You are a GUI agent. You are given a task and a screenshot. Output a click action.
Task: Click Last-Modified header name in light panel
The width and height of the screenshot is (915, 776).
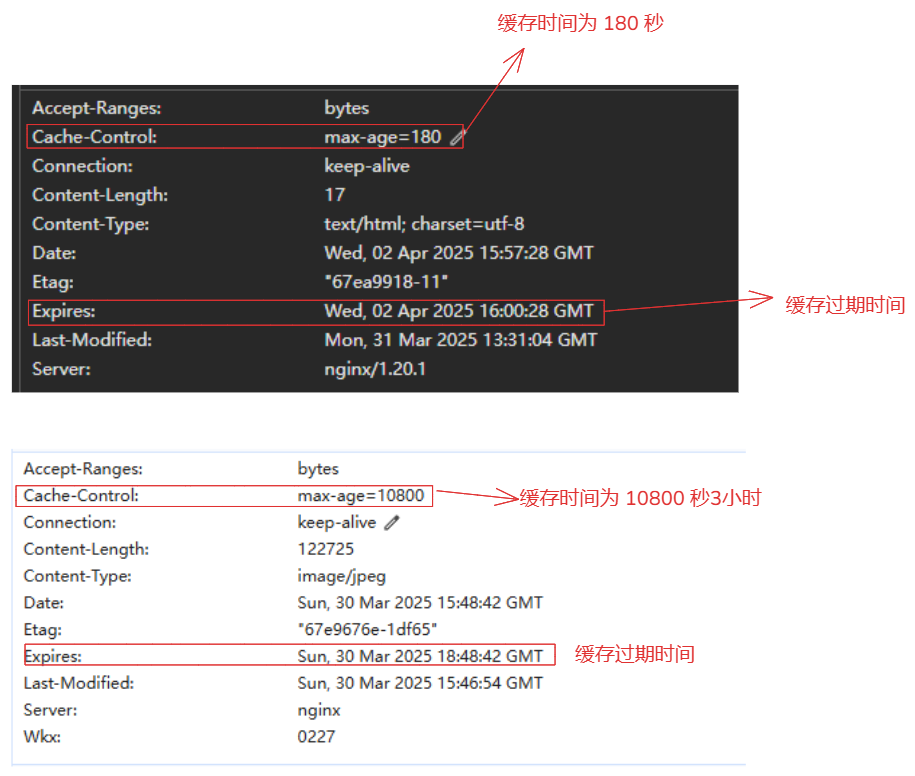[79, 683]
